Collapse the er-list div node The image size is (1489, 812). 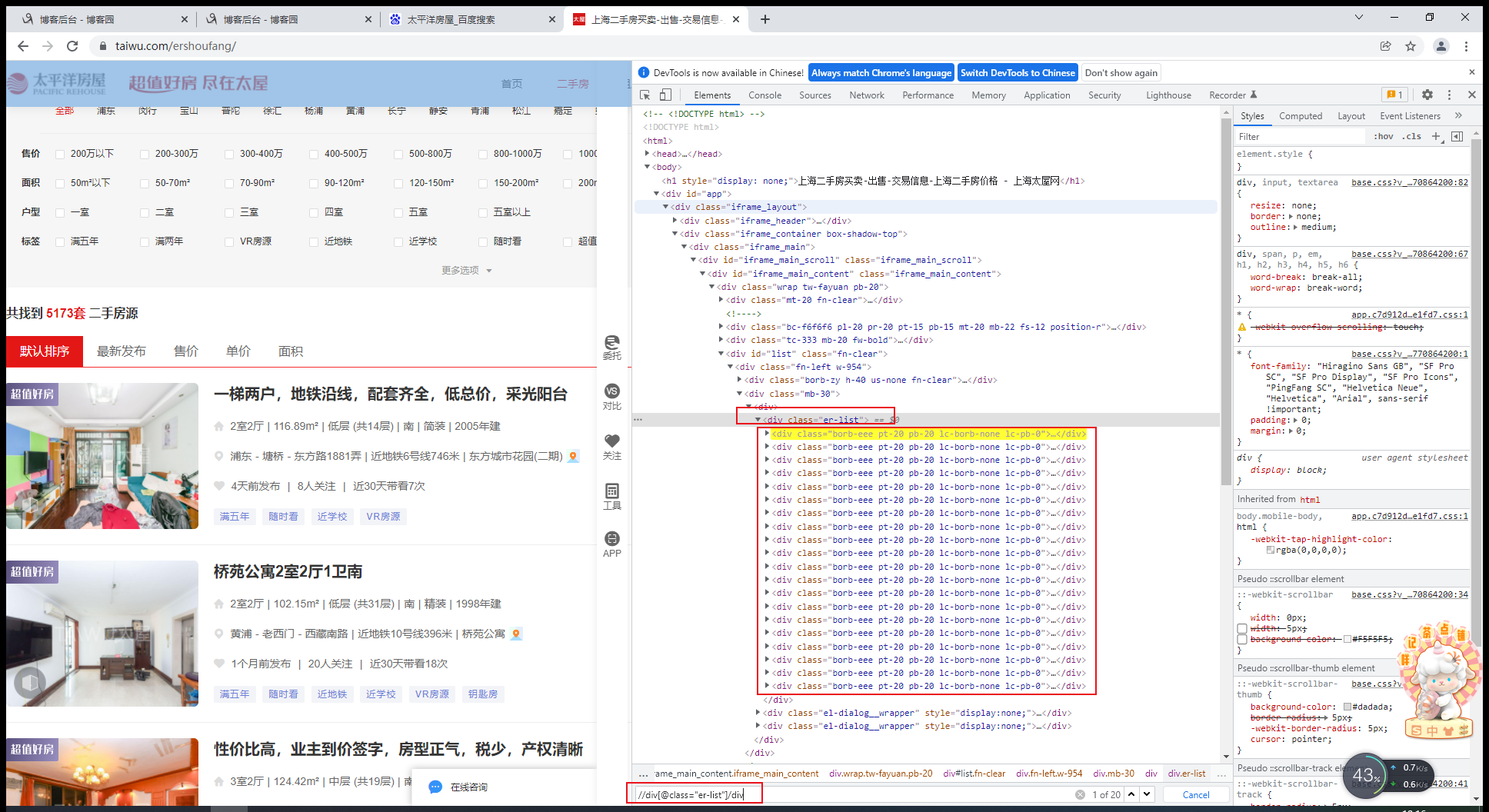tap(758, 420)
